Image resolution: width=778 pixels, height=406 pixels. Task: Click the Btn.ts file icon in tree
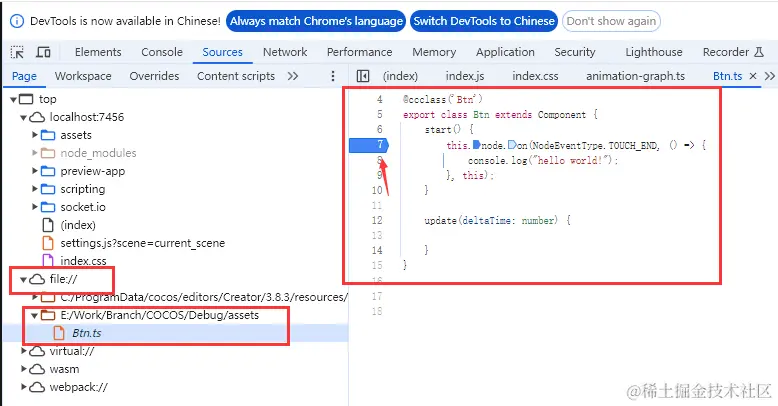point(59,333)
